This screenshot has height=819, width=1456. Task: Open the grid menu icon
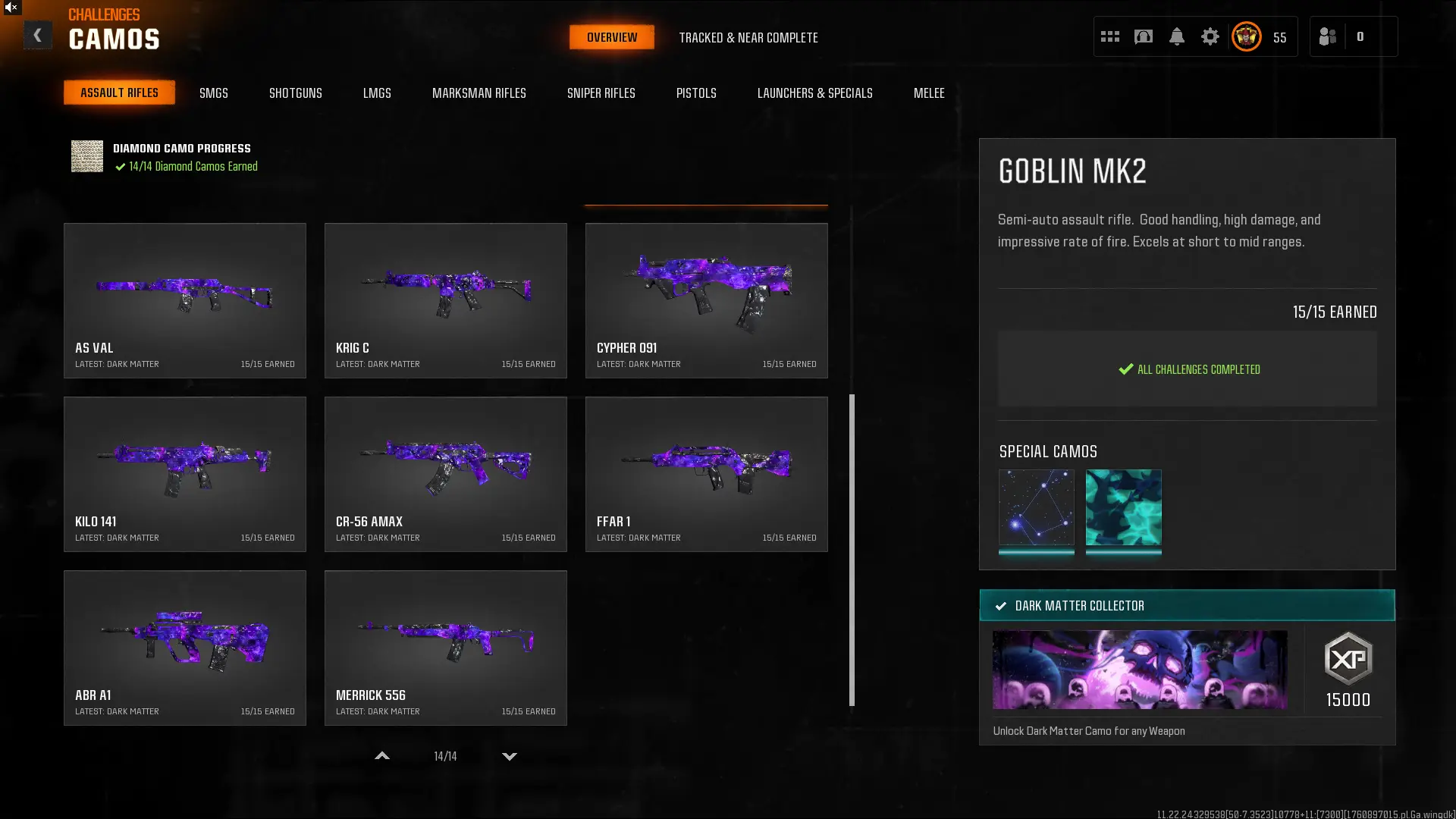[1109, 36]
